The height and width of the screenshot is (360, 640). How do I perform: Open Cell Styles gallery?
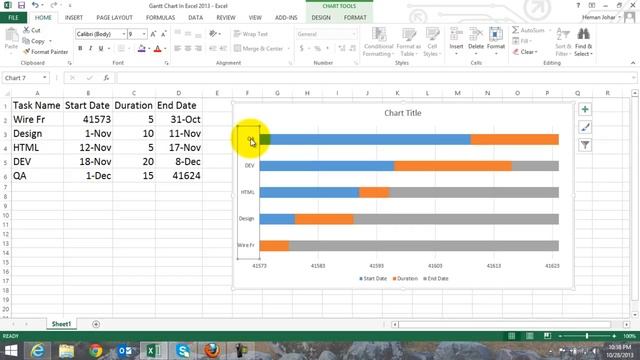coord(431,42)
